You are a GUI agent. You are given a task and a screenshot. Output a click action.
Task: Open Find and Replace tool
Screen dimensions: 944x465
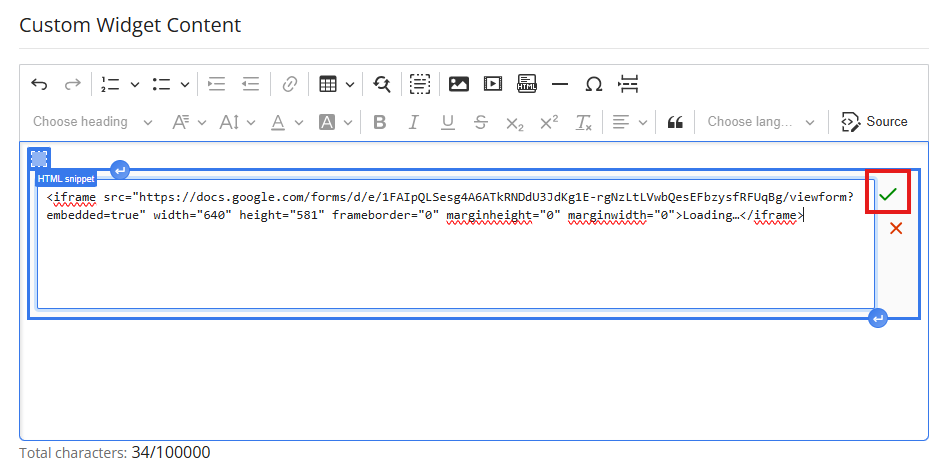381,84
